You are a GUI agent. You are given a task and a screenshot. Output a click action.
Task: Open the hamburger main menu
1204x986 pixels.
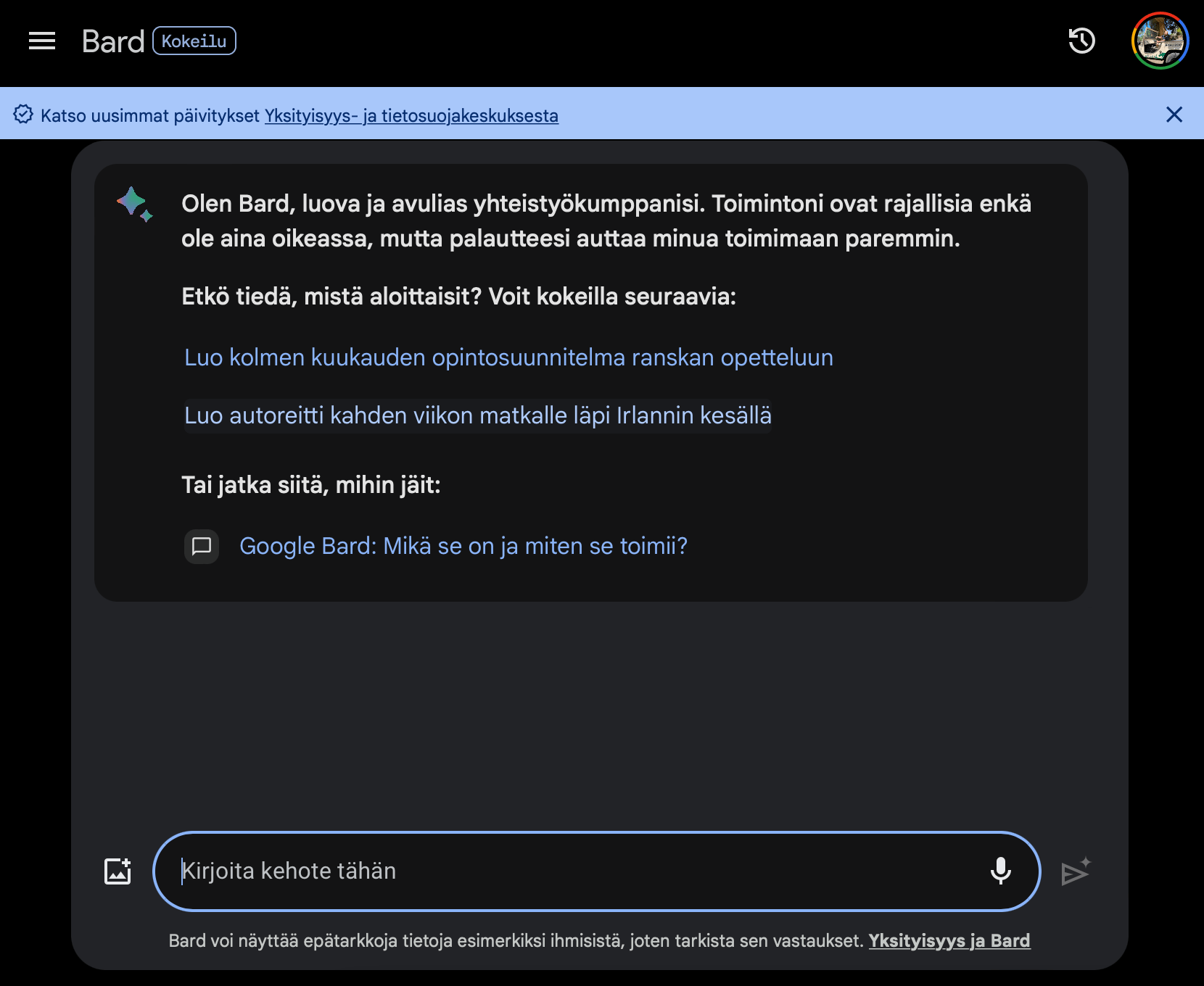[42, 41]
